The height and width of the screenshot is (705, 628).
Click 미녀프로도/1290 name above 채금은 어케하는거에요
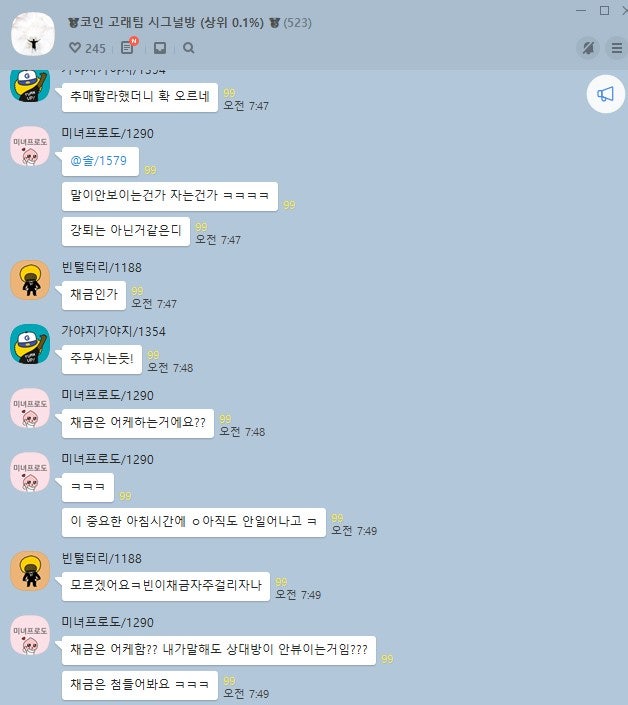[x=107, y=395]
